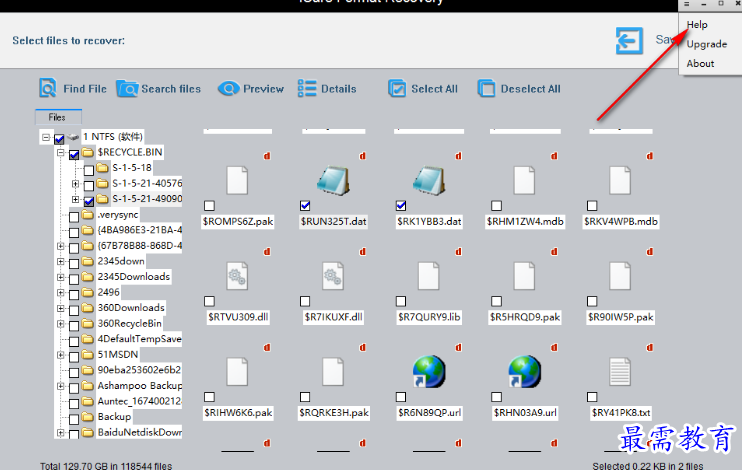Screen dimensions: 742x470
Task: Toggle the 1 NTFS drive checkbox
Action: (x=59, y=139)
